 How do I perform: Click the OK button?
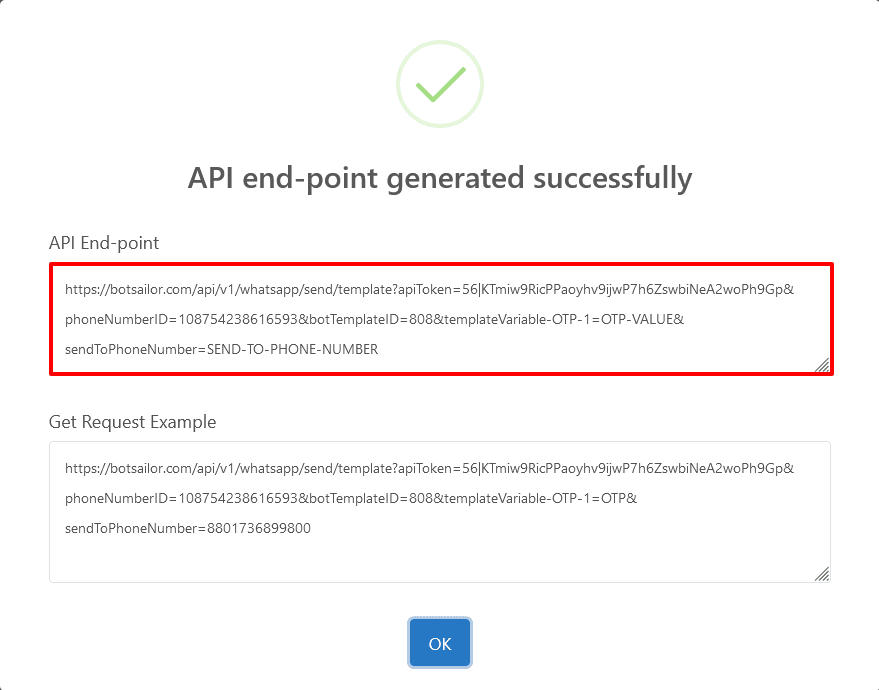(x=440, y=643)
